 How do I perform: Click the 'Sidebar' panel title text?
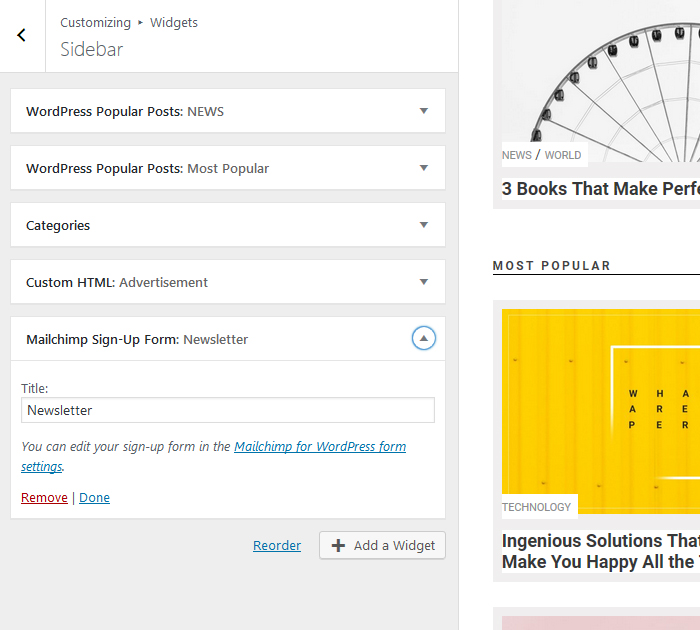[x=92, y=49]
